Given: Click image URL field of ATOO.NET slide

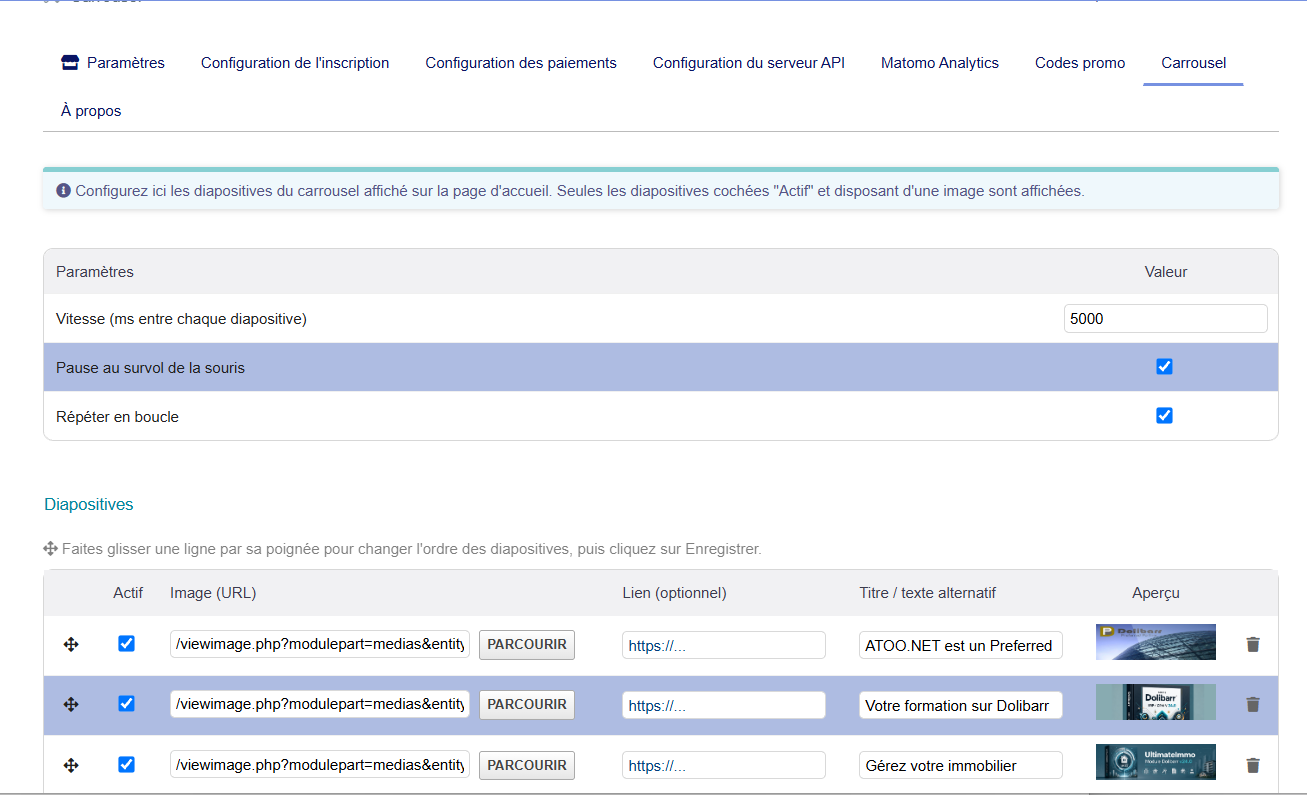Looking at the screenshot, I should [x=320, y=645].
